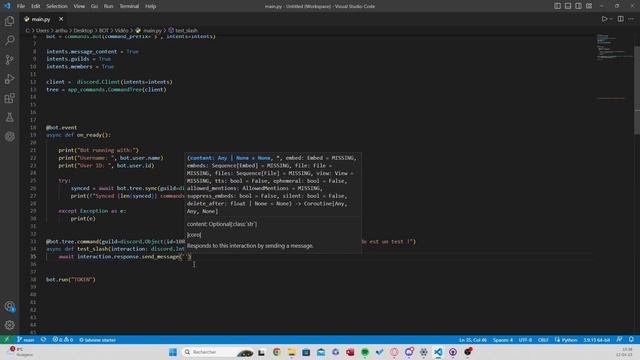
Task: Open the View menu
Action: 79,6
